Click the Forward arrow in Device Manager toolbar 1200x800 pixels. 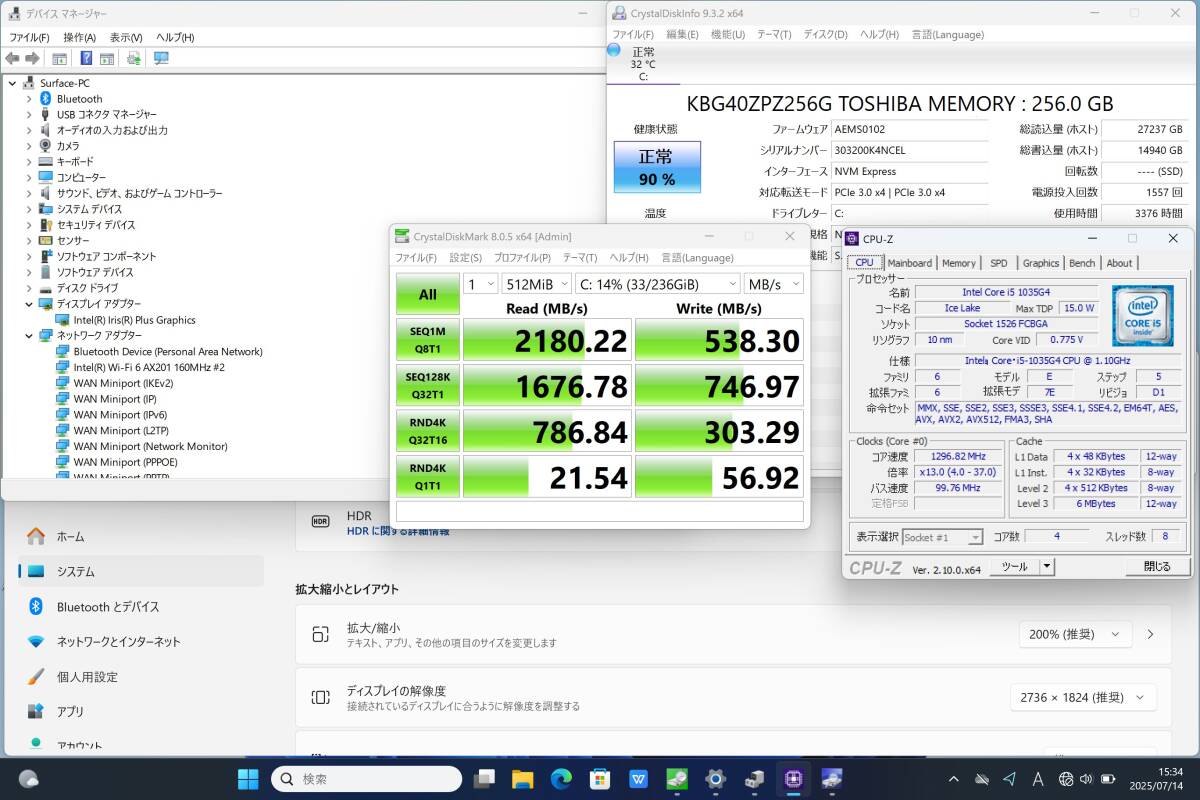(32, 58)
